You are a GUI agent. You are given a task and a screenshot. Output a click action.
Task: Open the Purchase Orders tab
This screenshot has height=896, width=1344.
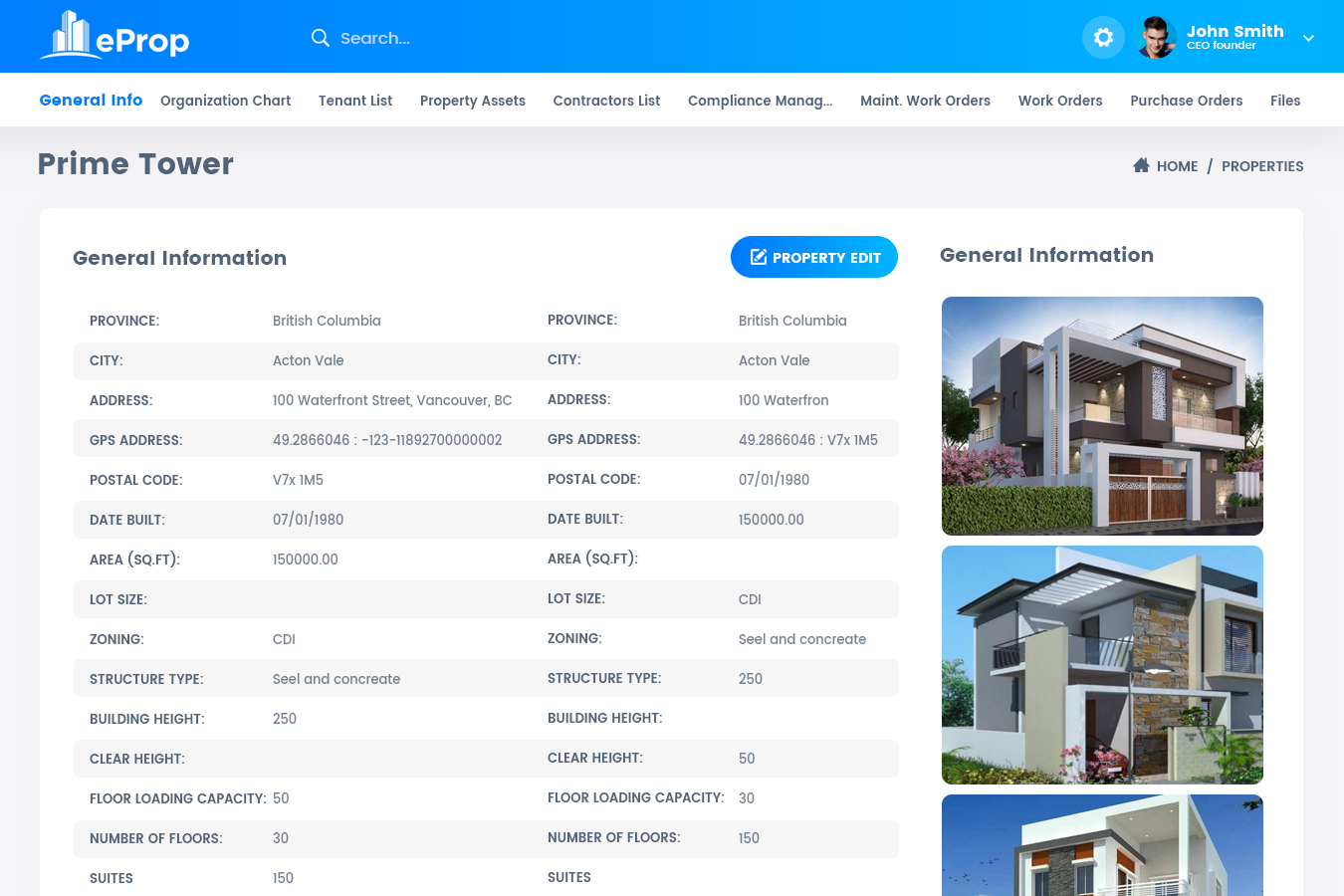click(1187, 101)
